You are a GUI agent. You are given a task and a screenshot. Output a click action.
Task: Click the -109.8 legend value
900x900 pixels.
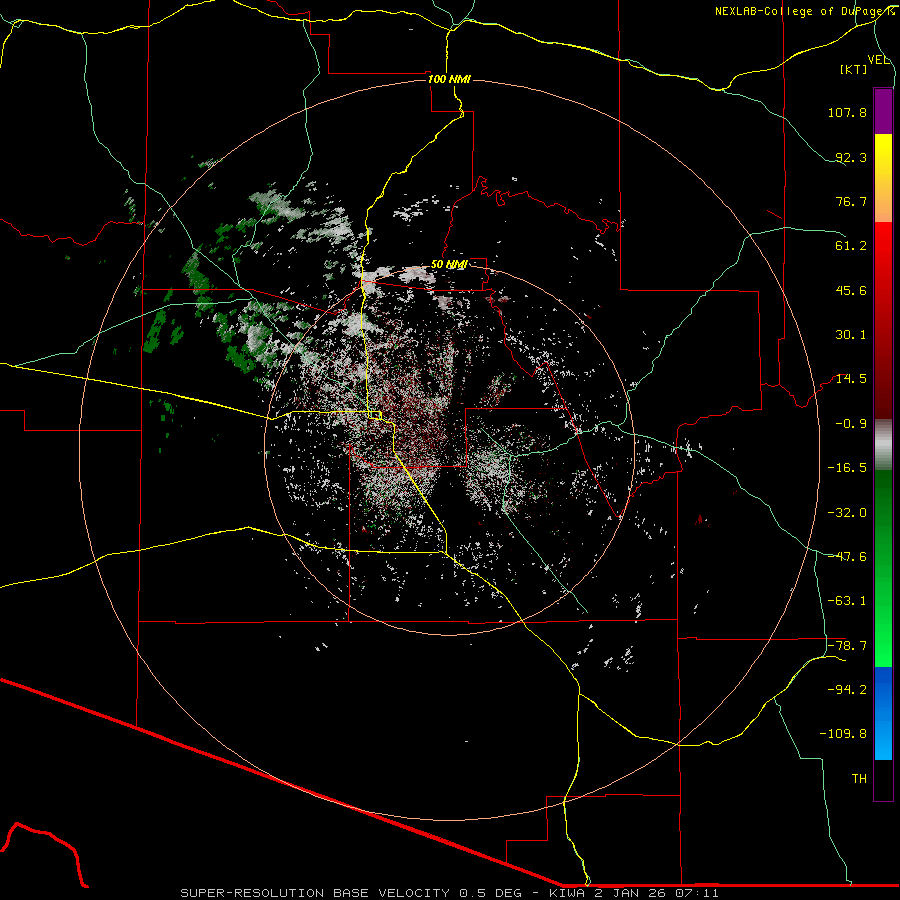[x=843, y=734]
